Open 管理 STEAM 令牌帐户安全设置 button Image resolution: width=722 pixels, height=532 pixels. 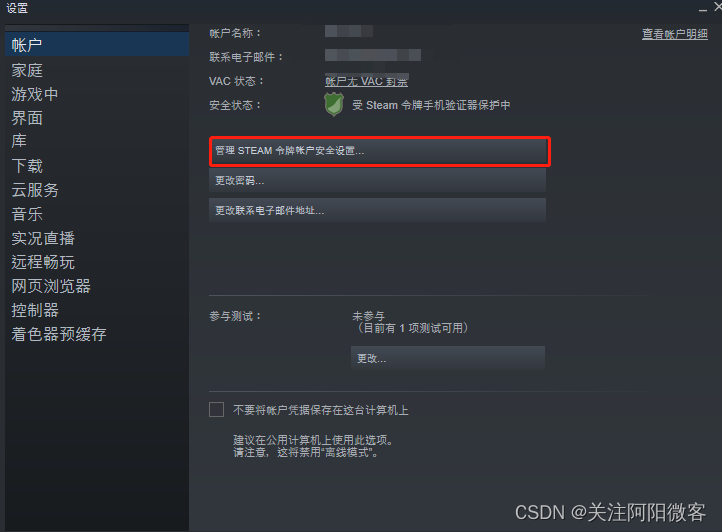coord(379,151)
